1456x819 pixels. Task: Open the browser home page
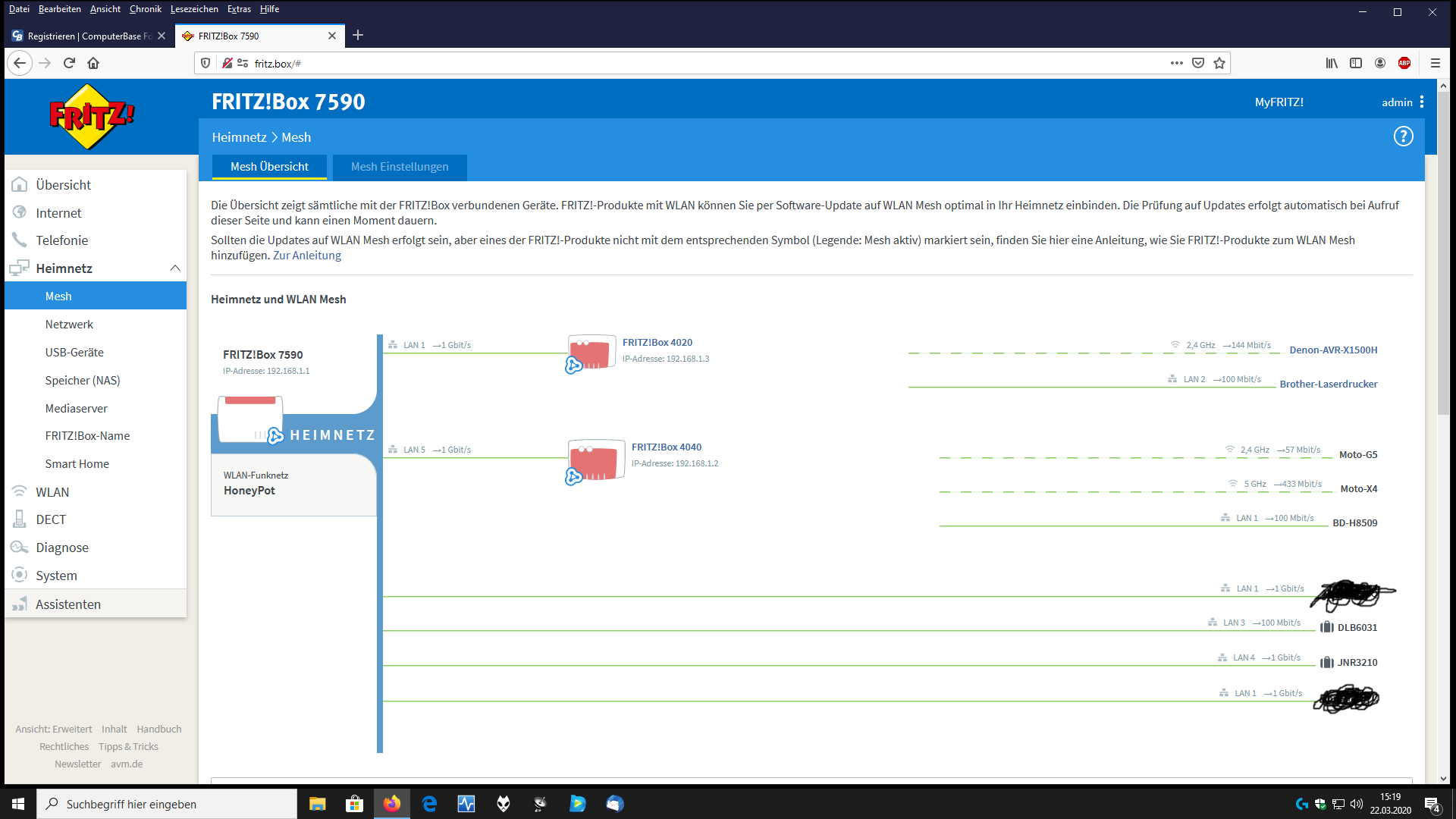coord(93,64)
